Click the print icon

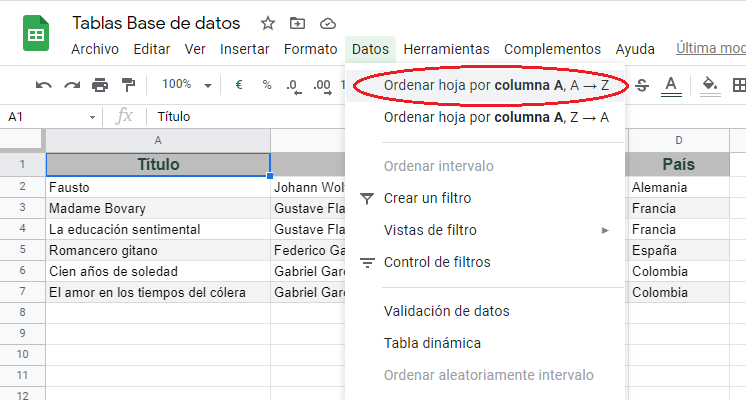[99, 85]
